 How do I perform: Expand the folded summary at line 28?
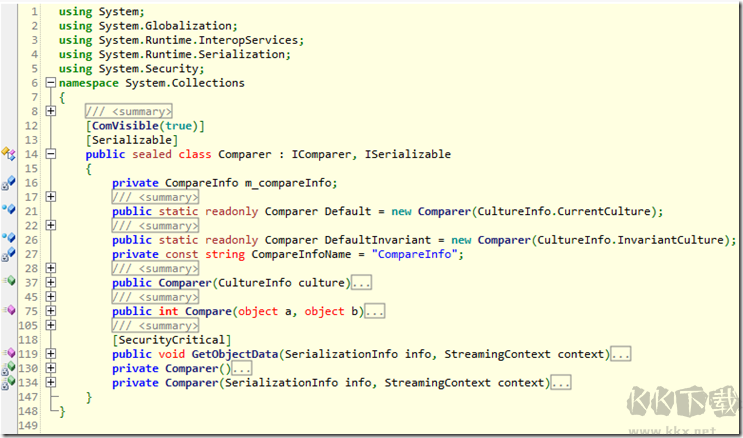[50, 268]
